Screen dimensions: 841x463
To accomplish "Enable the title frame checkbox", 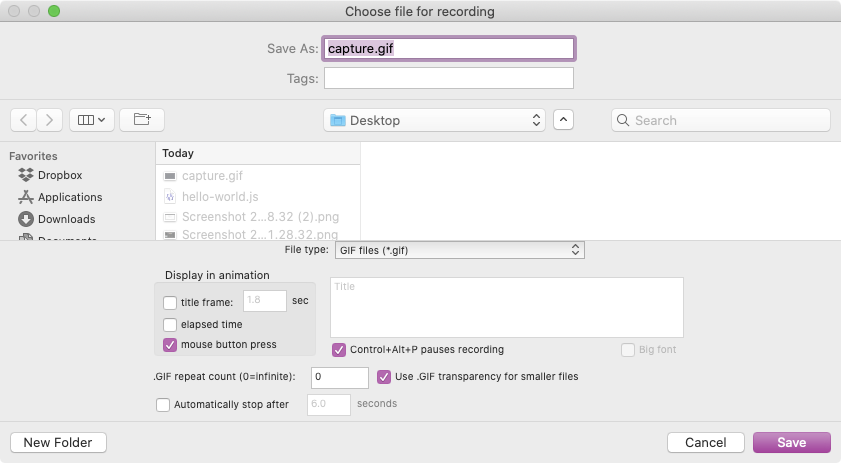I will pos(170,302).
